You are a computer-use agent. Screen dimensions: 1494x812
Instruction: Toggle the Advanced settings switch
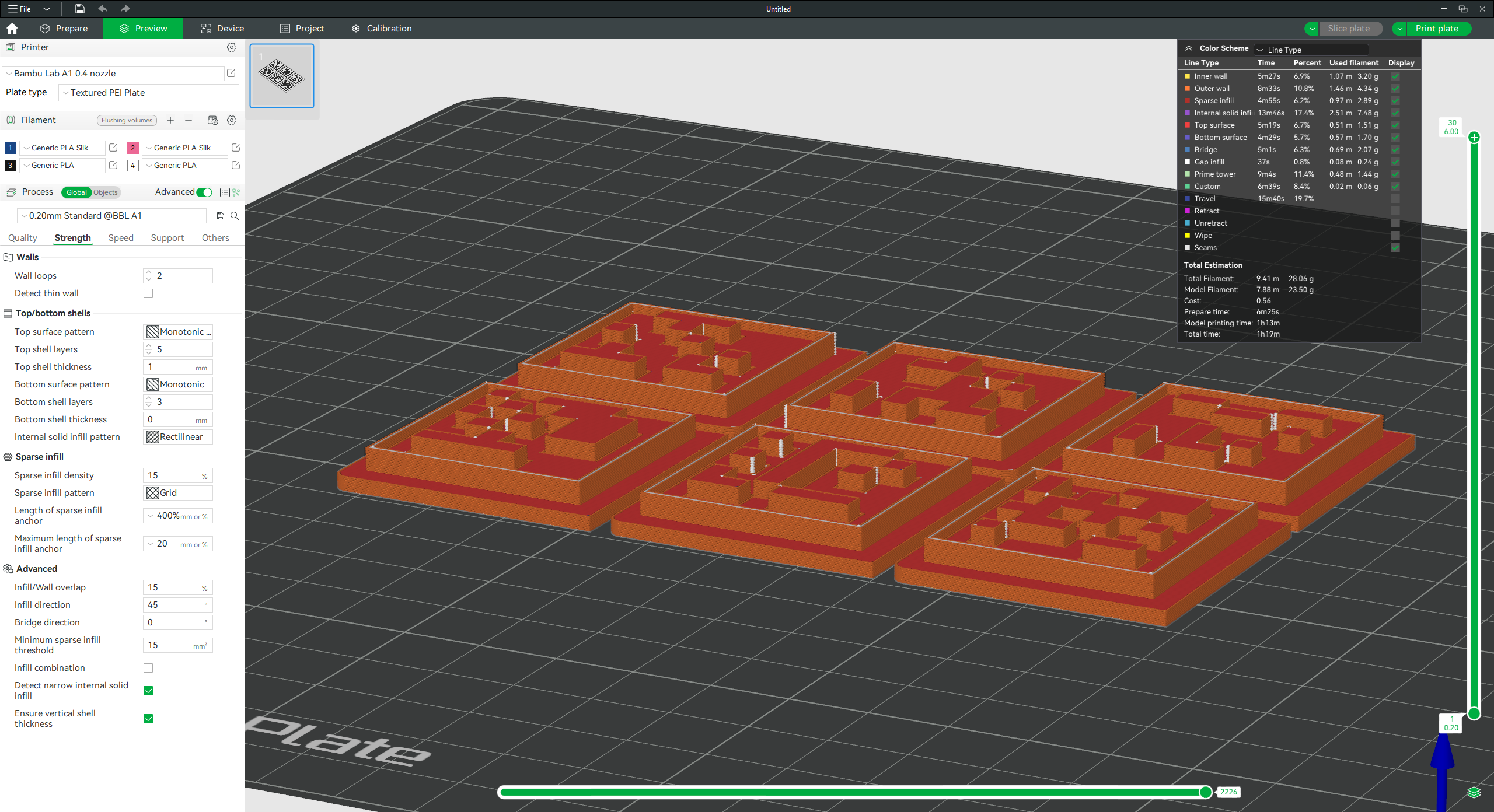click(204, 192)
